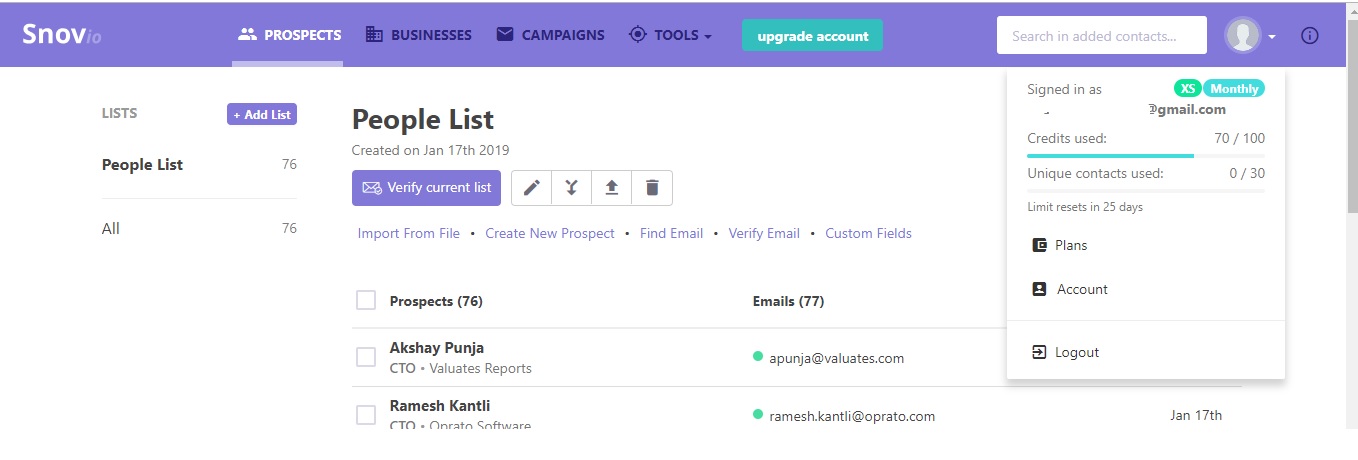Click the merge lists arrow icon
The height and width of the screenshot is (460, 1358).
[571, 188]
